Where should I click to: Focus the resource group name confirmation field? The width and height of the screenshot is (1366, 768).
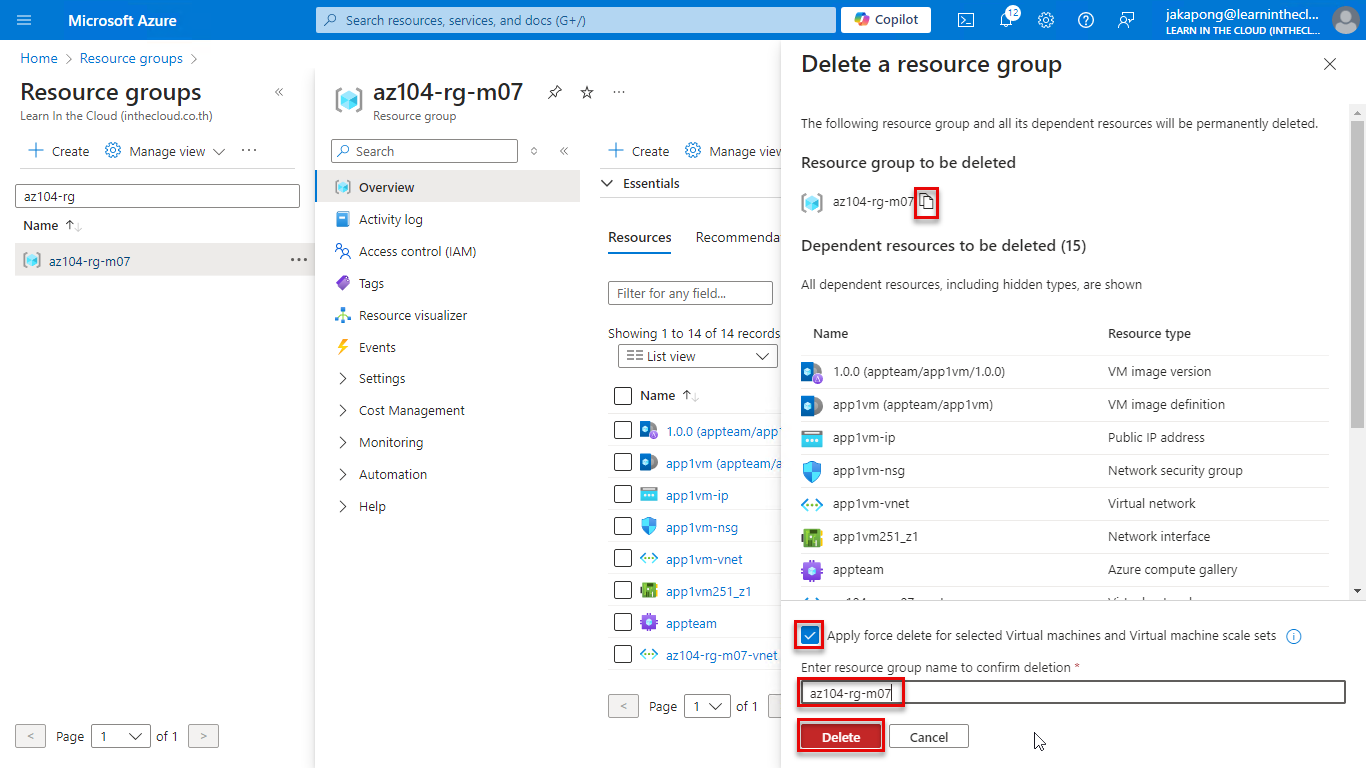[x=1073, y=692]
